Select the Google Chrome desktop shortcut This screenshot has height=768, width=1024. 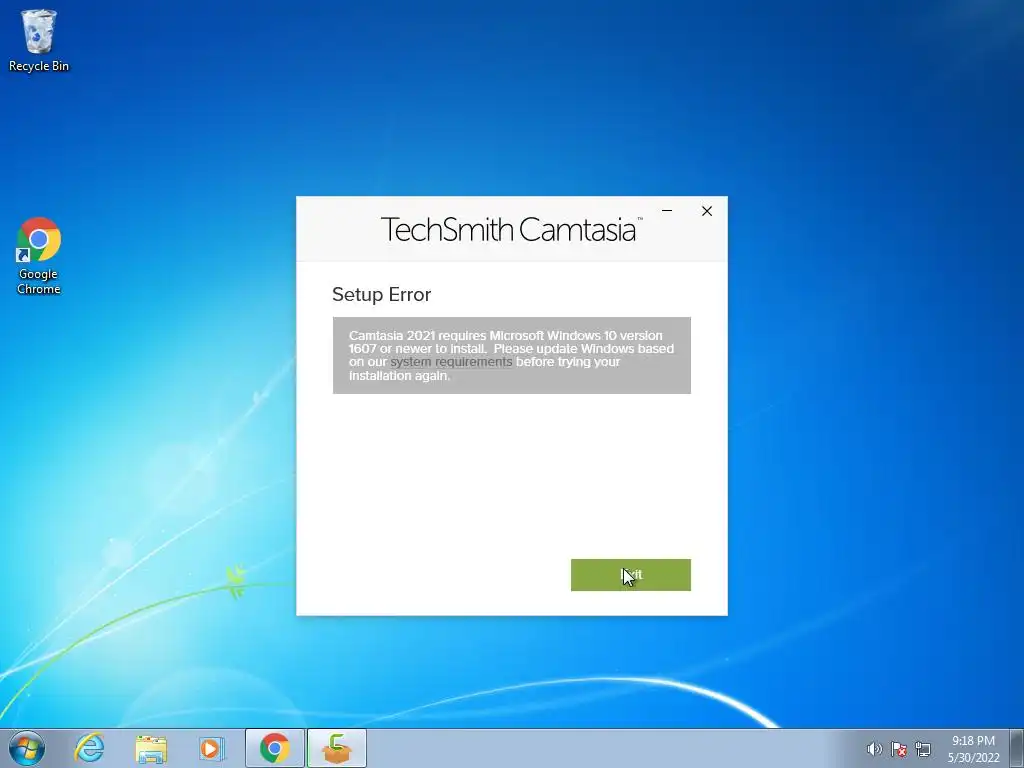click(39, 256)
